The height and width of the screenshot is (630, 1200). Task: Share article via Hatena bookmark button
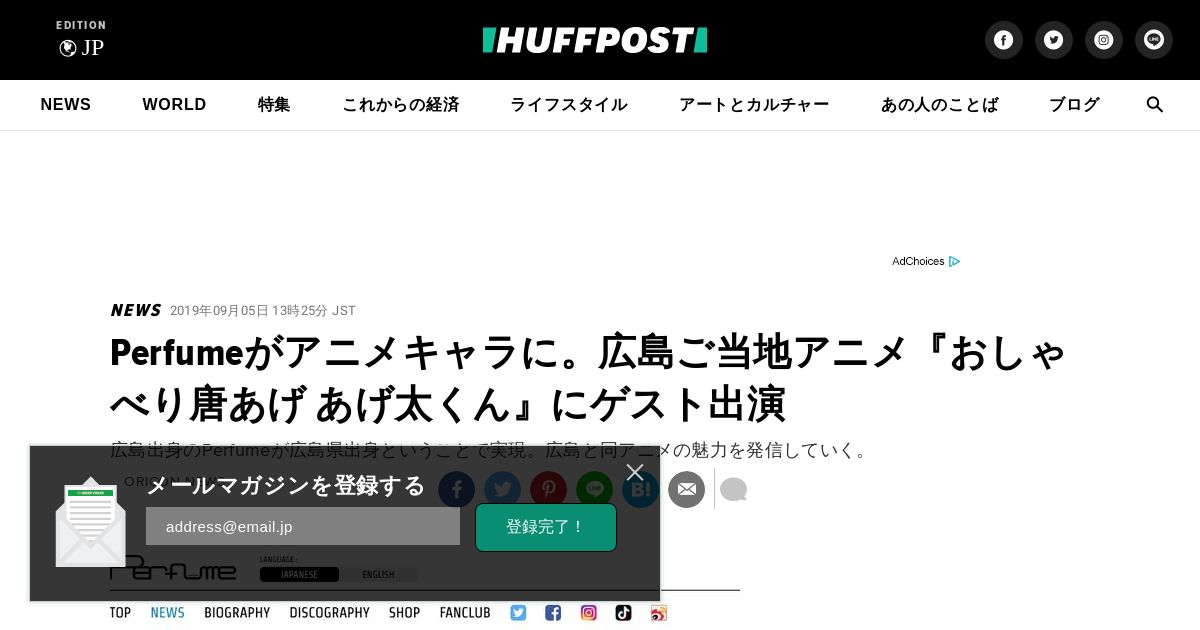click(640, 490)
